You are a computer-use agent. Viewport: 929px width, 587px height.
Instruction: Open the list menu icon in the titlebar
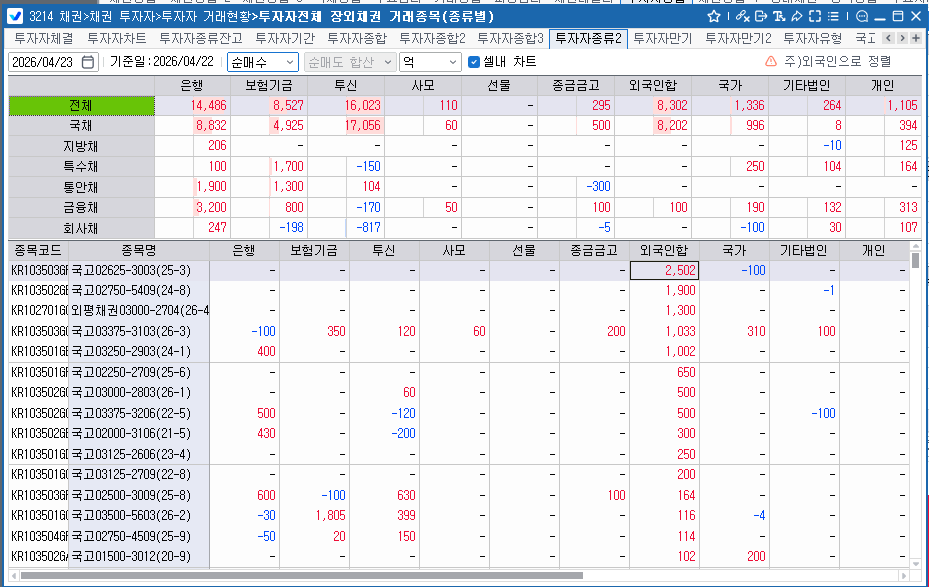point(834,16)
